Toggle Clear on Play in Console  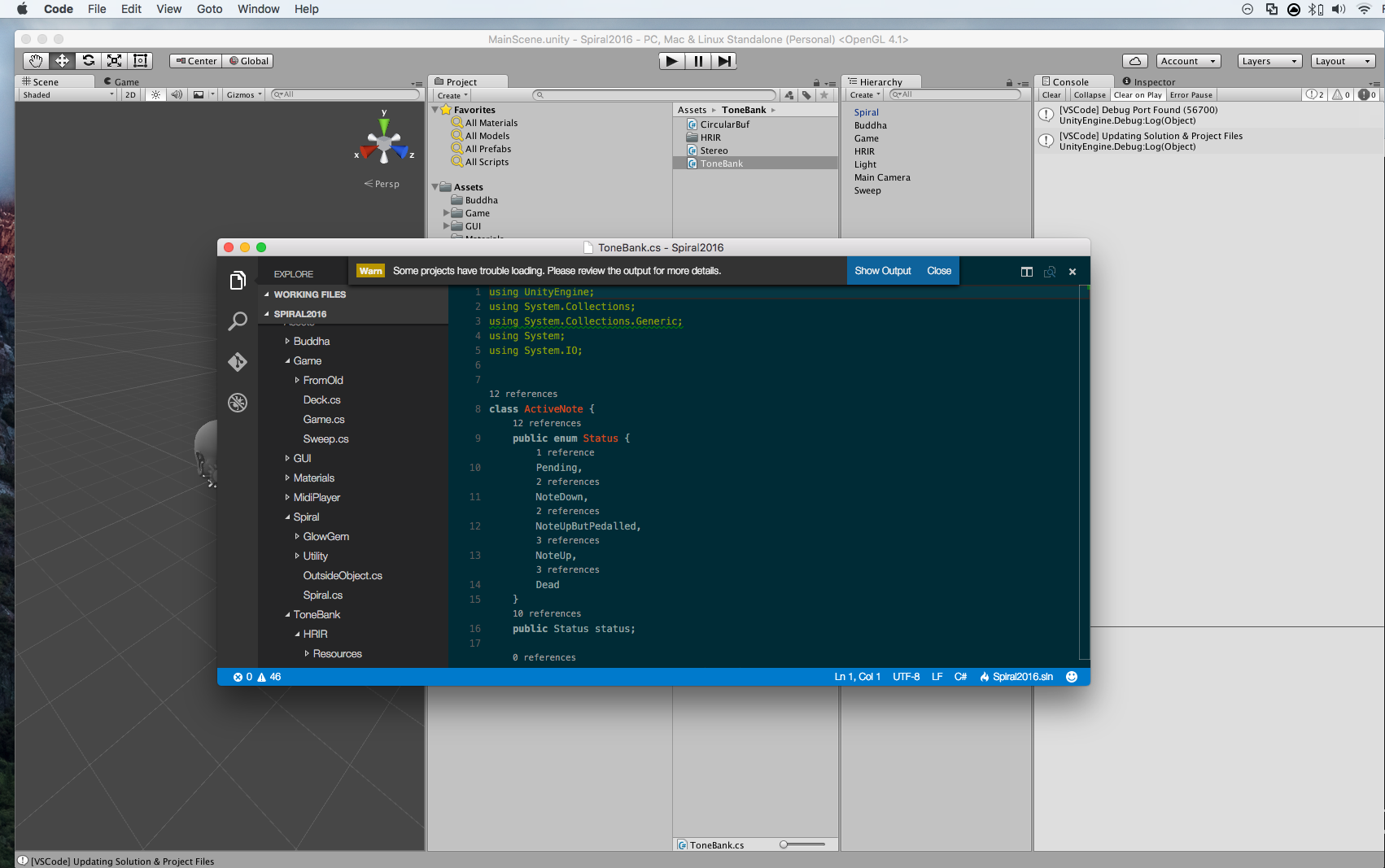click(1138, 95)
